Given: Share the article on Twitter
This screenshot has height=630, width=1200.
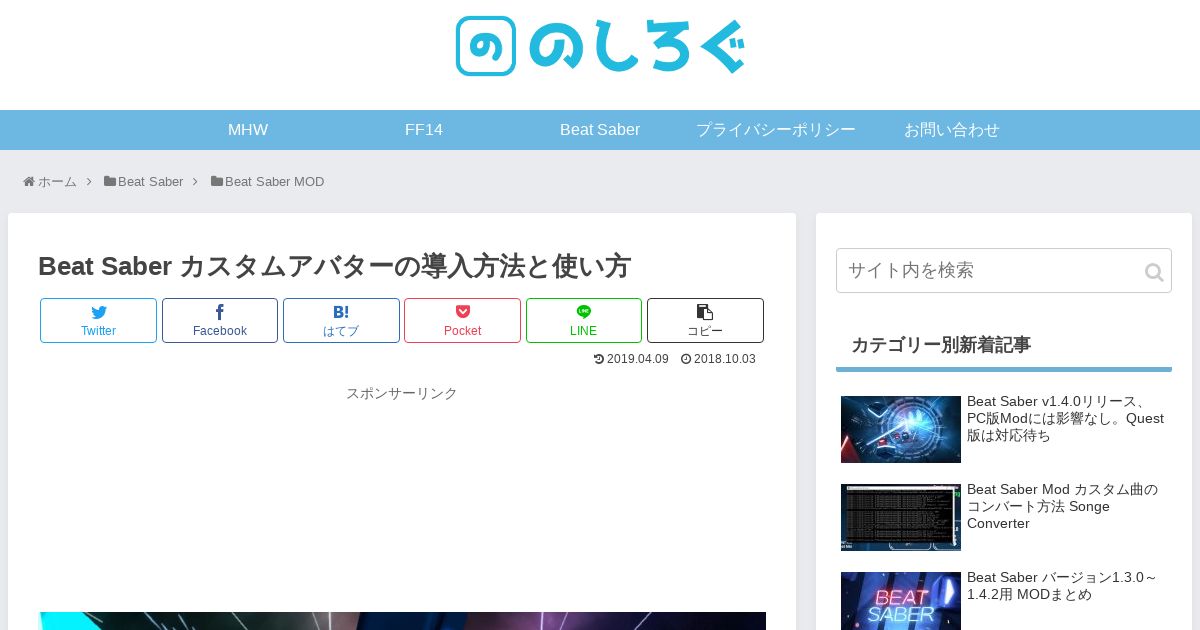Looking at the screenshot, I should 98,320.
